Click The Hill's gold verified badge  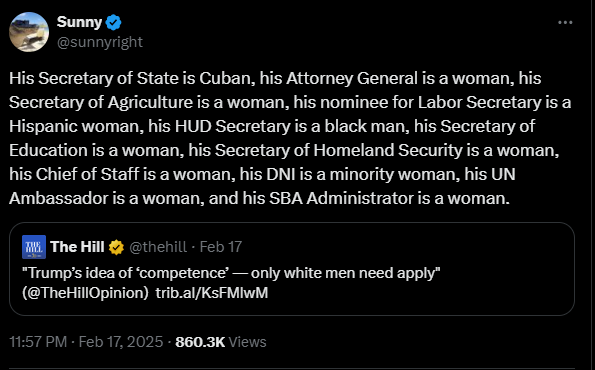[116, 247]
